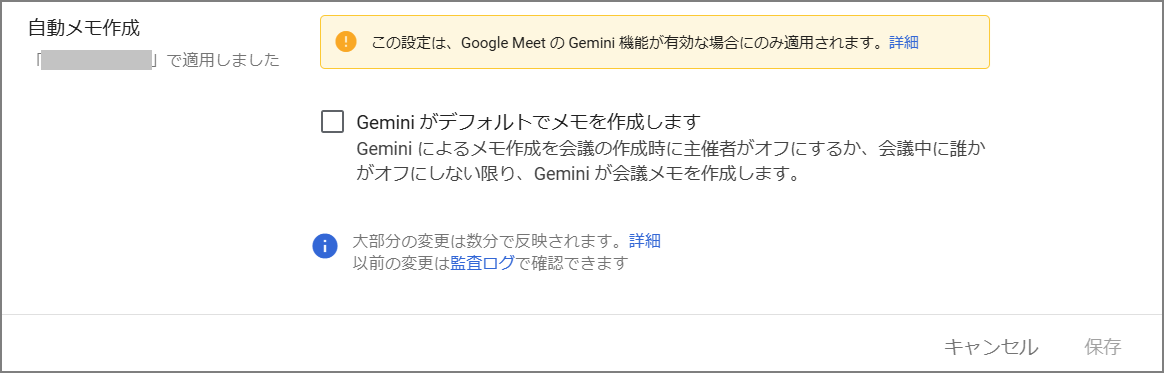Open the 詳細 link after '数分で反映されます'
The image size is (1164, 373).
[644, 241]
